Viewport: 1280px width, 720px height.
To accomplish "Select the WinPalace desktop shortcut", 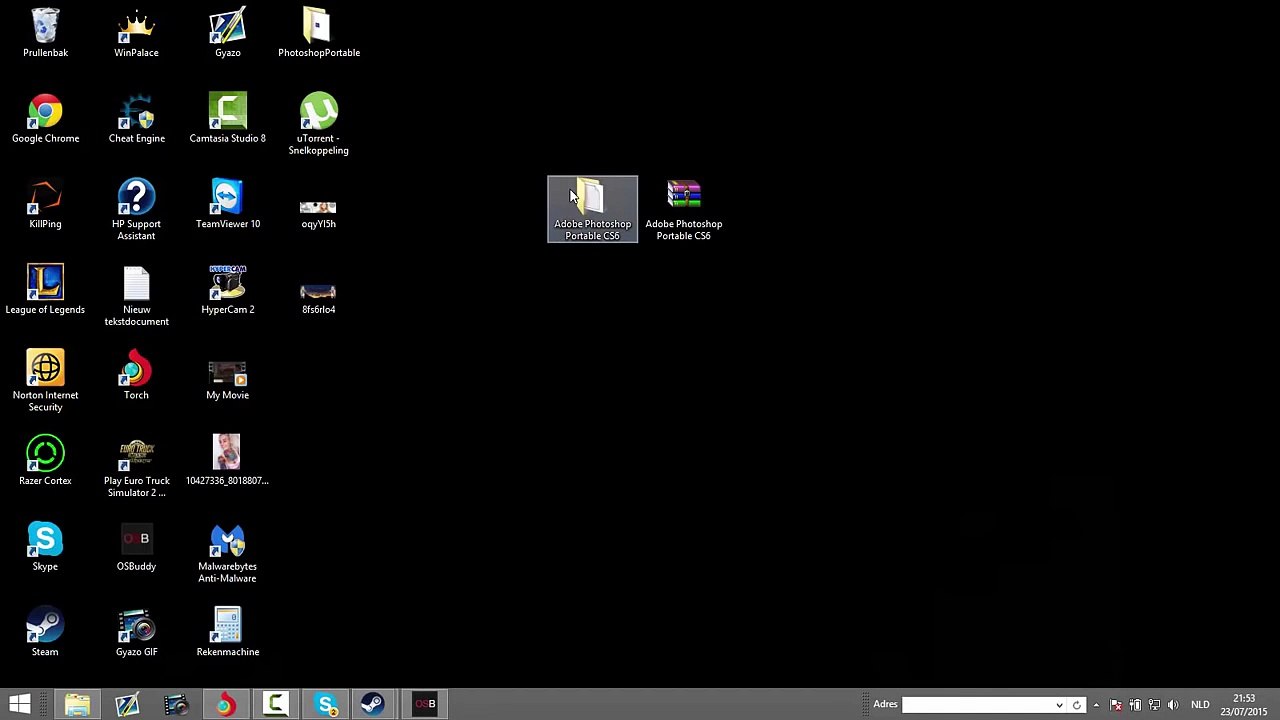I will 136,33.
